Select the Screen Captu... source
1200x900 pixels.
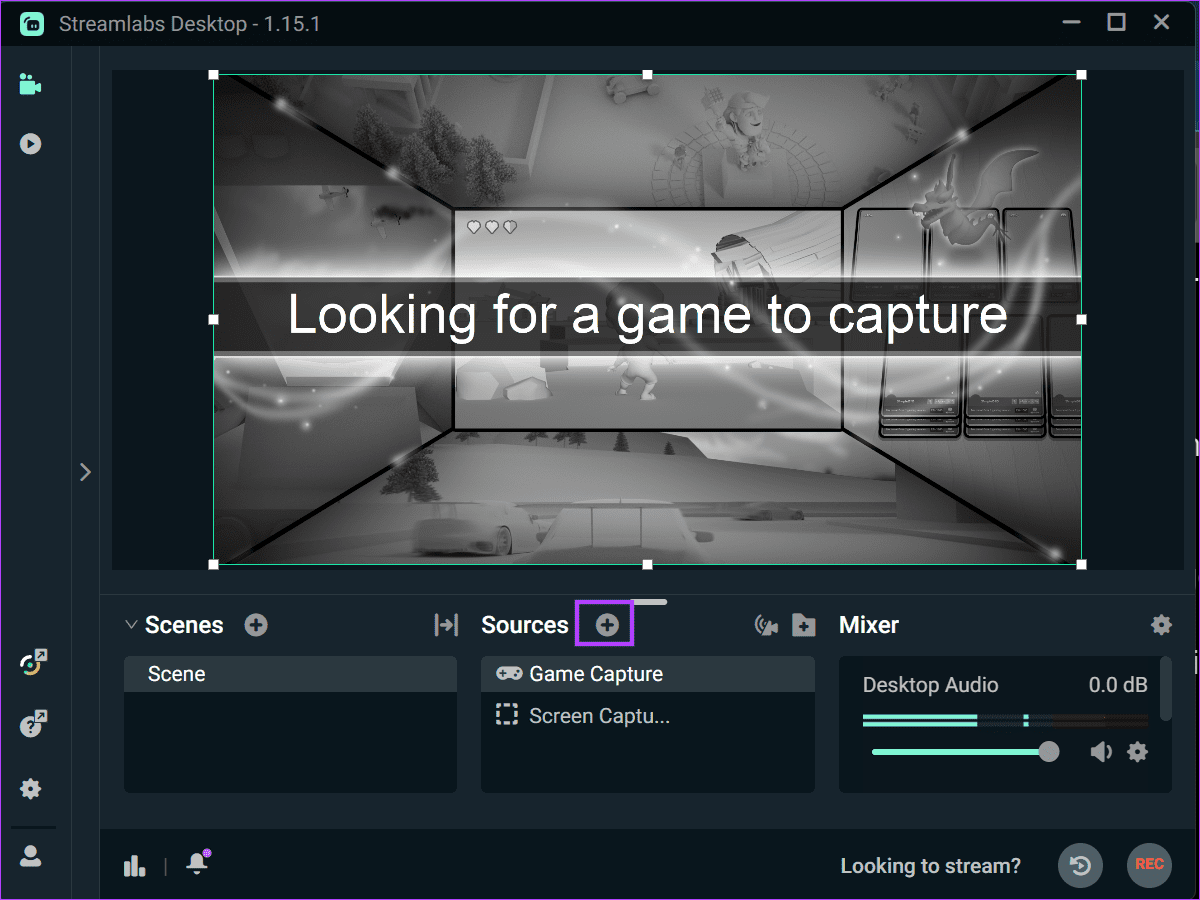tap(648, 716)
